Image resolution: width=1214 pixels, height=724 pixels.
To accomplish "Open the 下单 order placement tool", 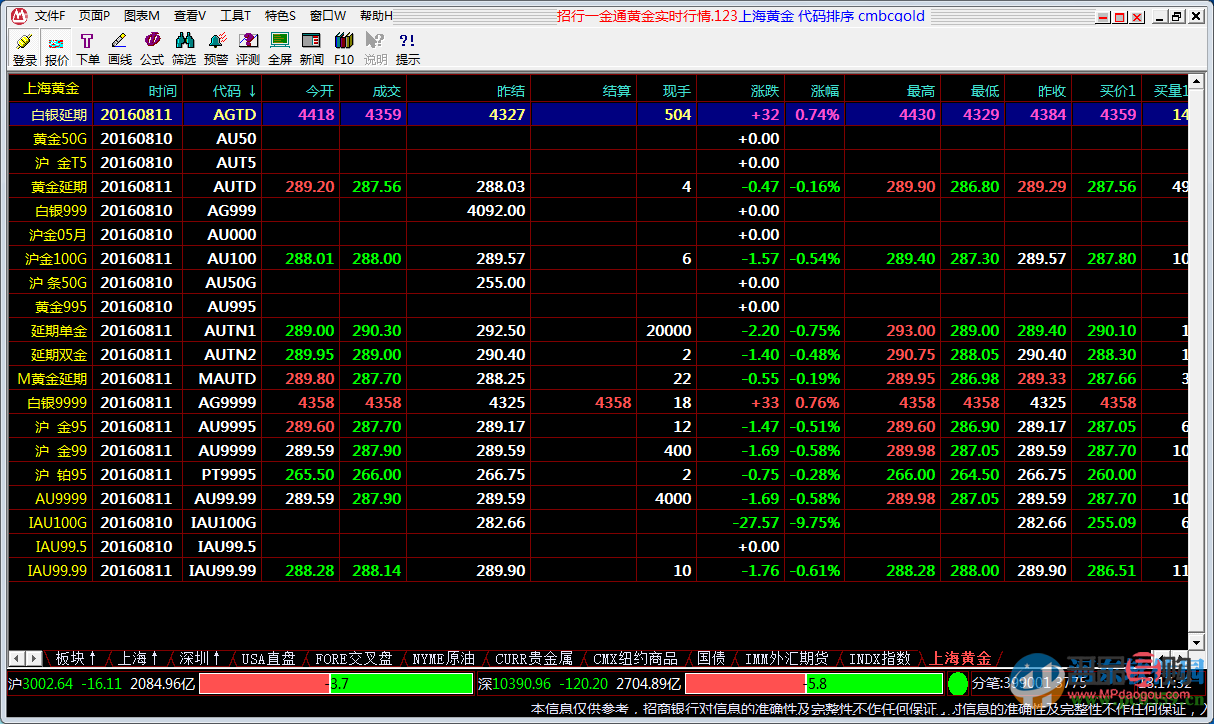I will coord(88,48).
